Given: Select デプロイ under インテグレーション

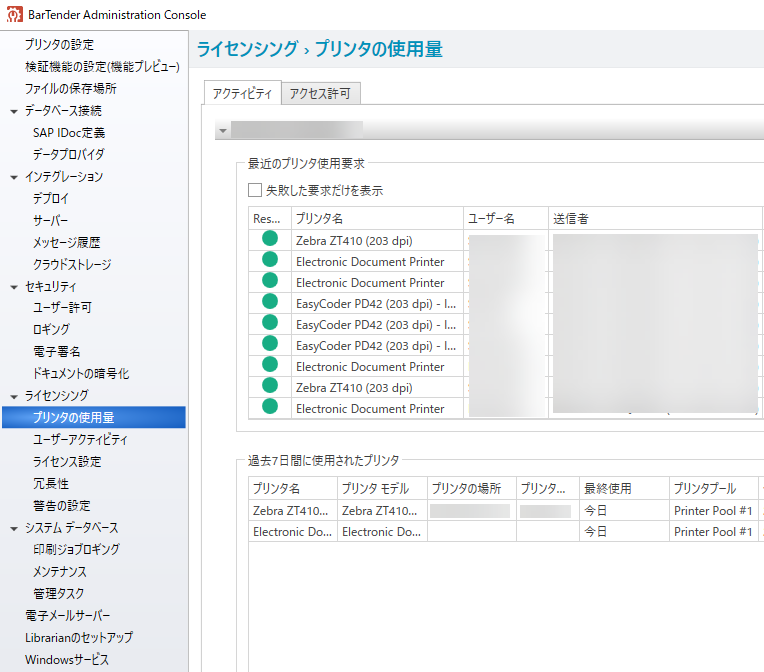Looking at the screenshot, I should [51, 198].
